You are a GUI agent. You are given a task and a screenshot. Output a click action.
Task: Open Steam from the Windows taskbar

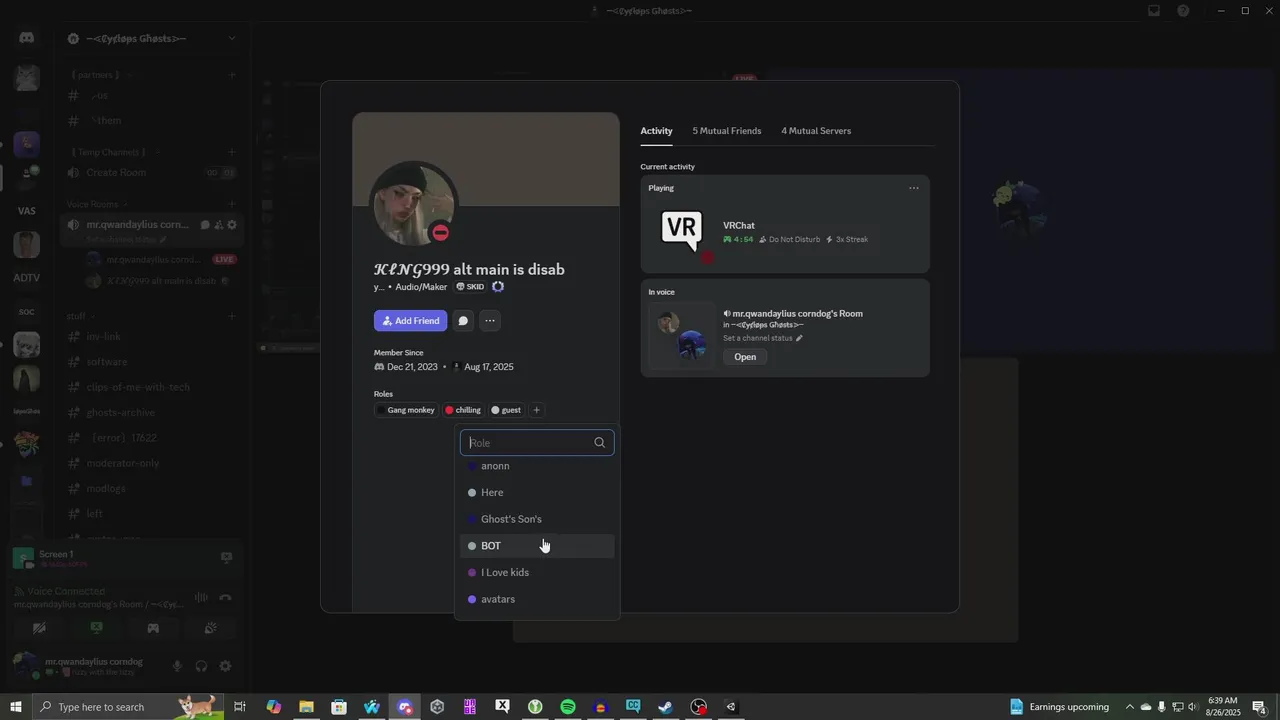click(x=665, y=707)
